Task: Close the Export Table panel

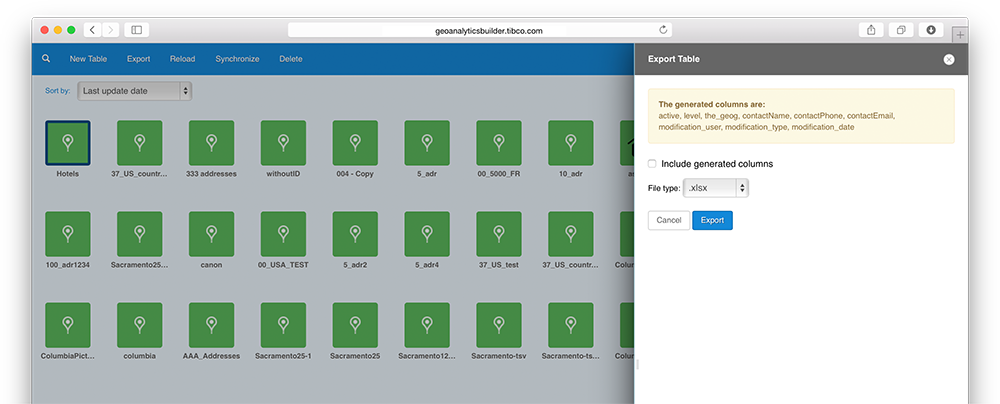Action: [949, 60]
